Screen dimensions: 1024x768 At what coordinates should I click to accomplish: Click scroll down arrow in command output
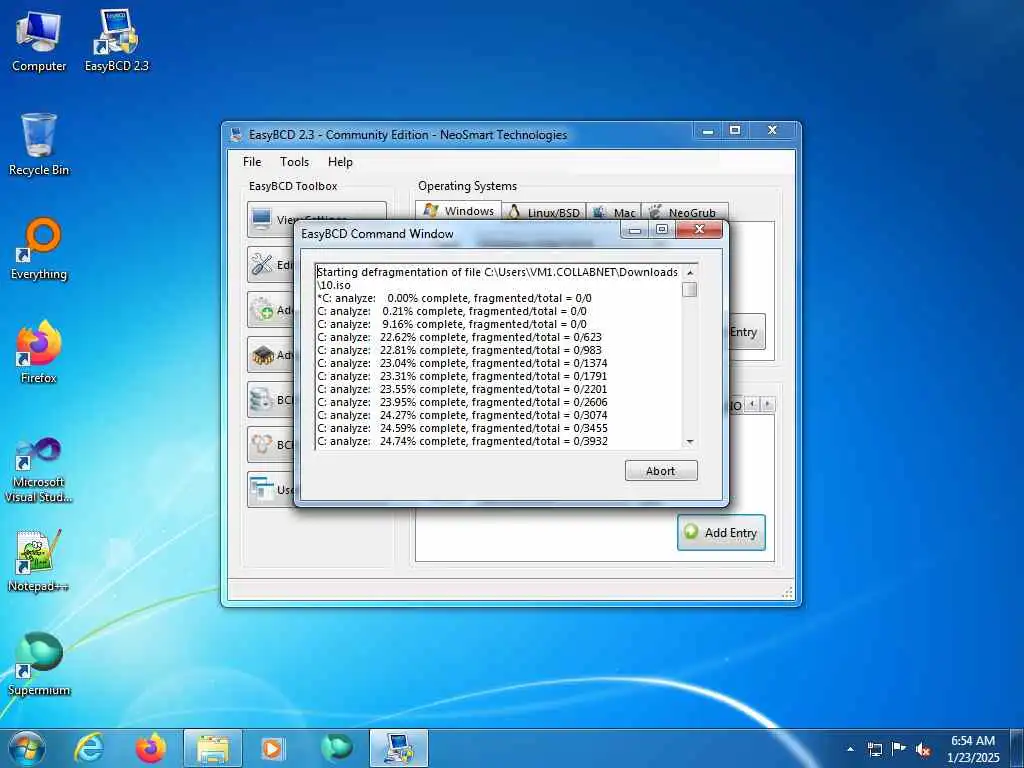coord(690,442)
